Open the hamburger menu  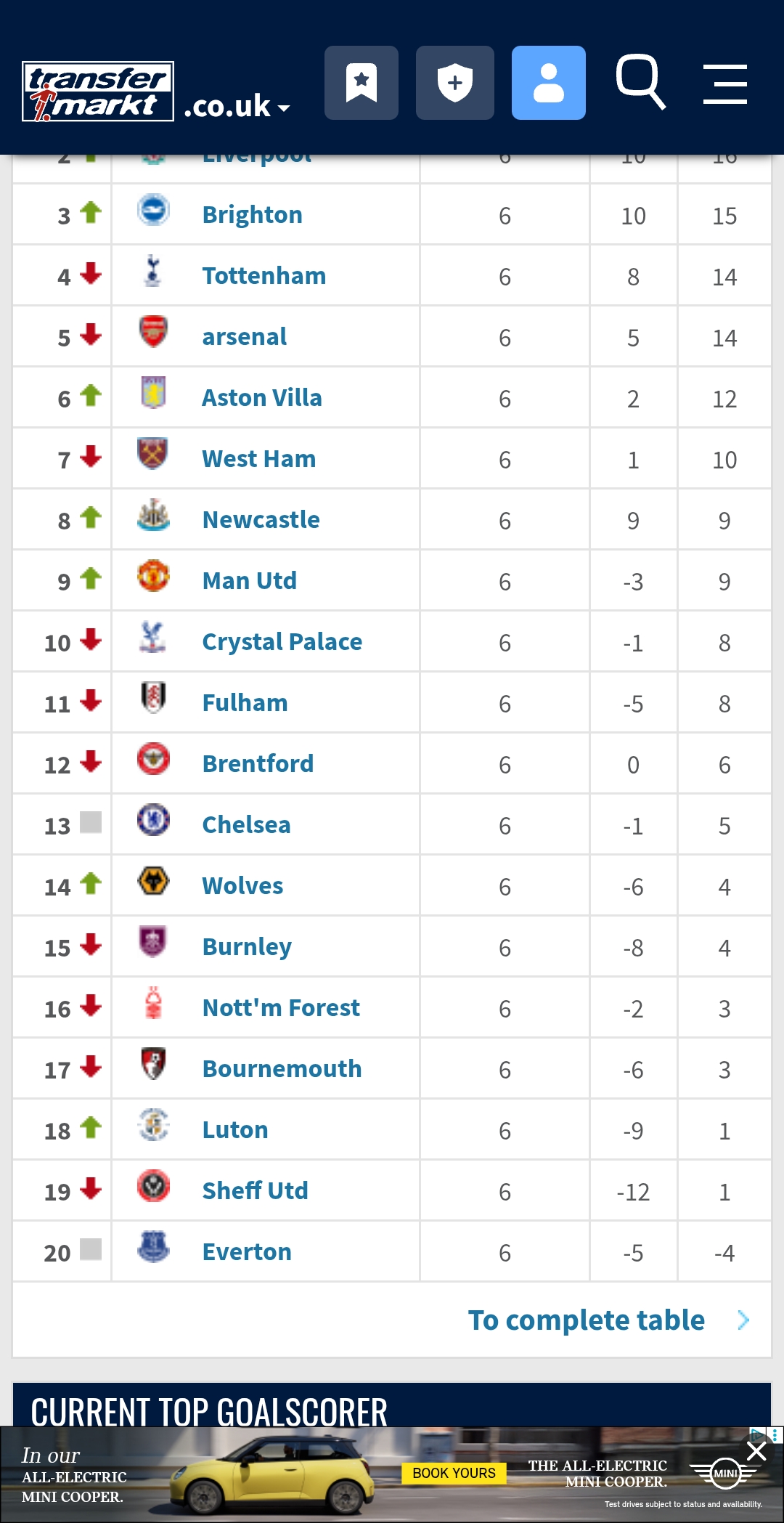point(724,84)
